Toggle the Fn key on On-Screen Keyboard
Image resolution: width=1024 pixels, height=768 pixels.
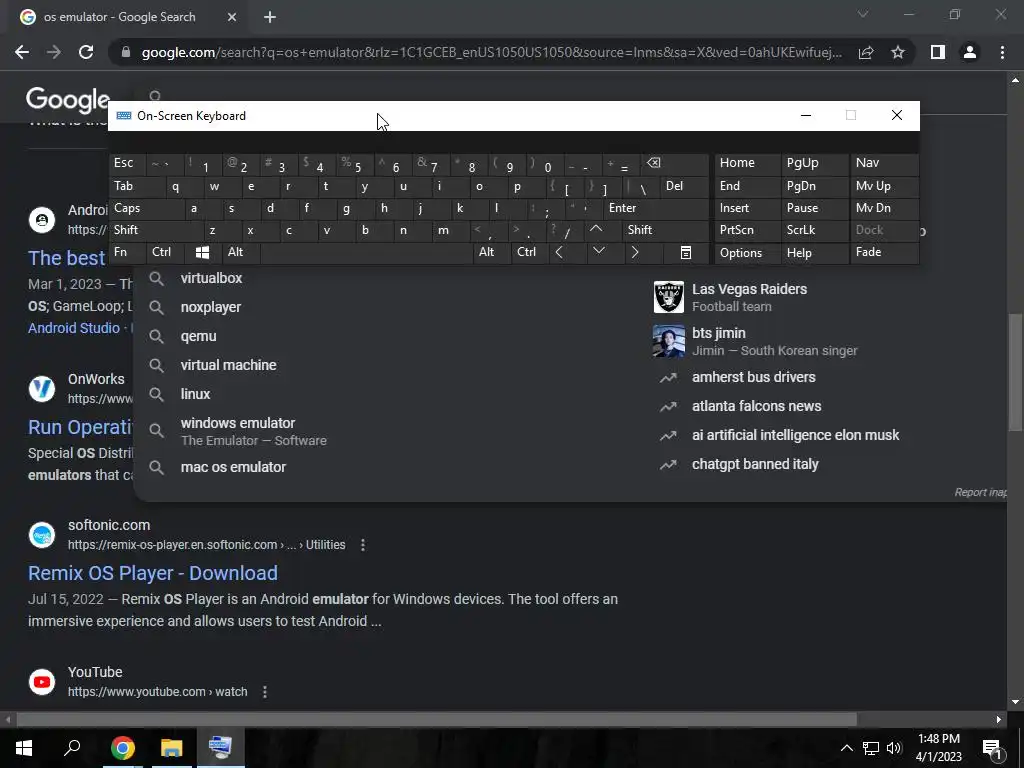click(127, 252)
